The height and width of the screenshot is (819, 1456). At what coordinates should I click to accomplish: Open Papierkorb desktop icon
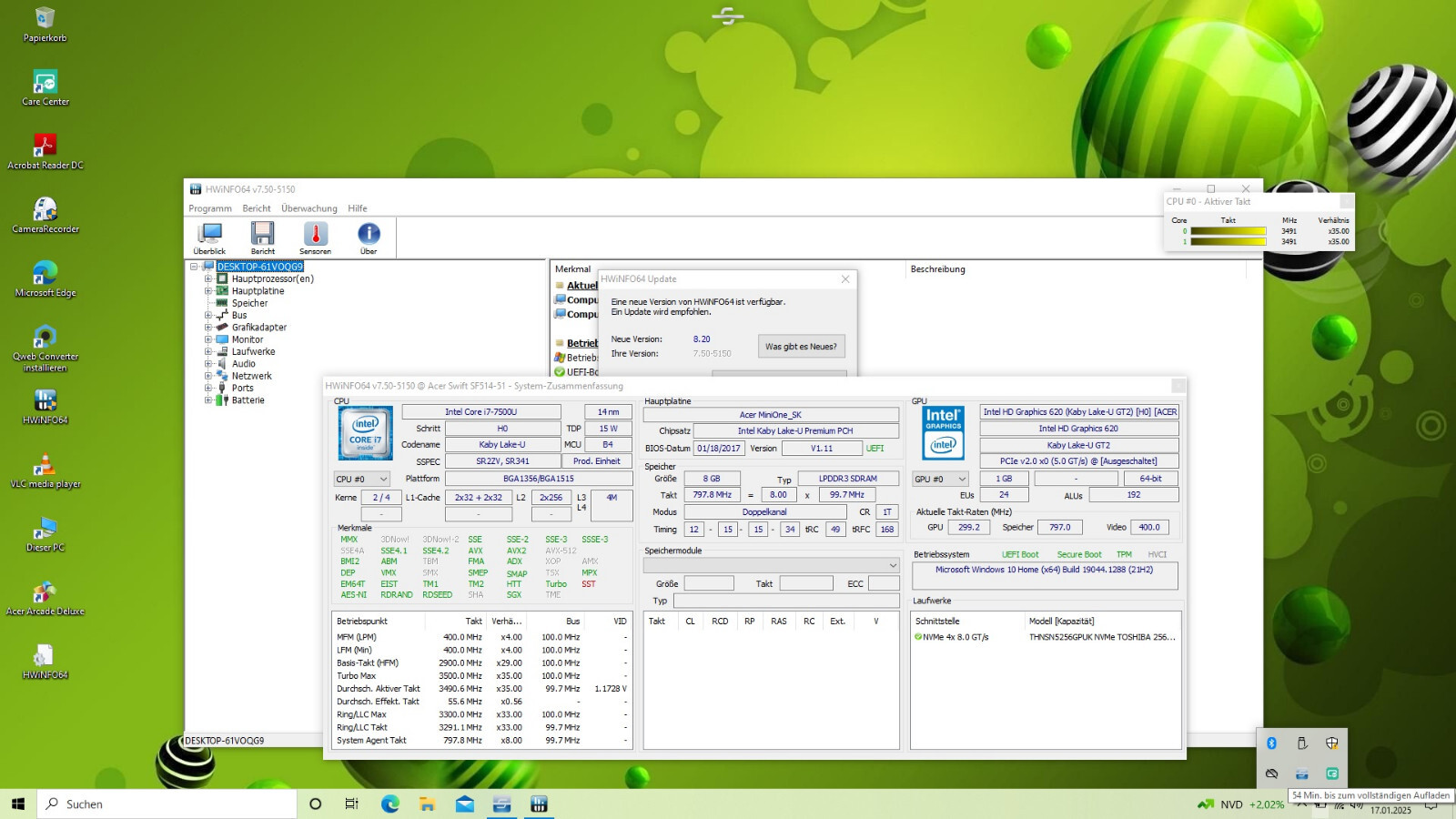(x=45, y=25)
